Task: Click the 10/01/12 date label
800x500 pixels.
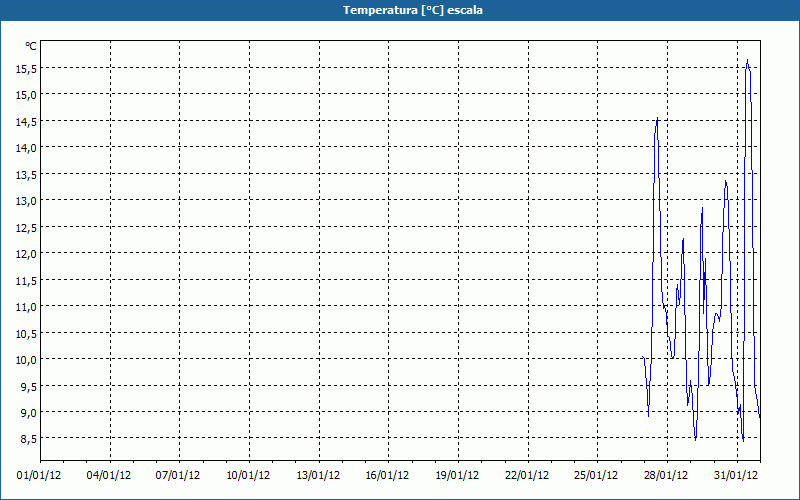Action: pos(248,476)
